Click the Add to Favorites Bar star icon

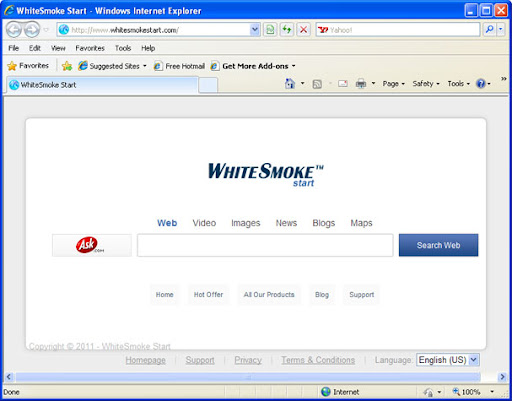click(x=67, y=66)
